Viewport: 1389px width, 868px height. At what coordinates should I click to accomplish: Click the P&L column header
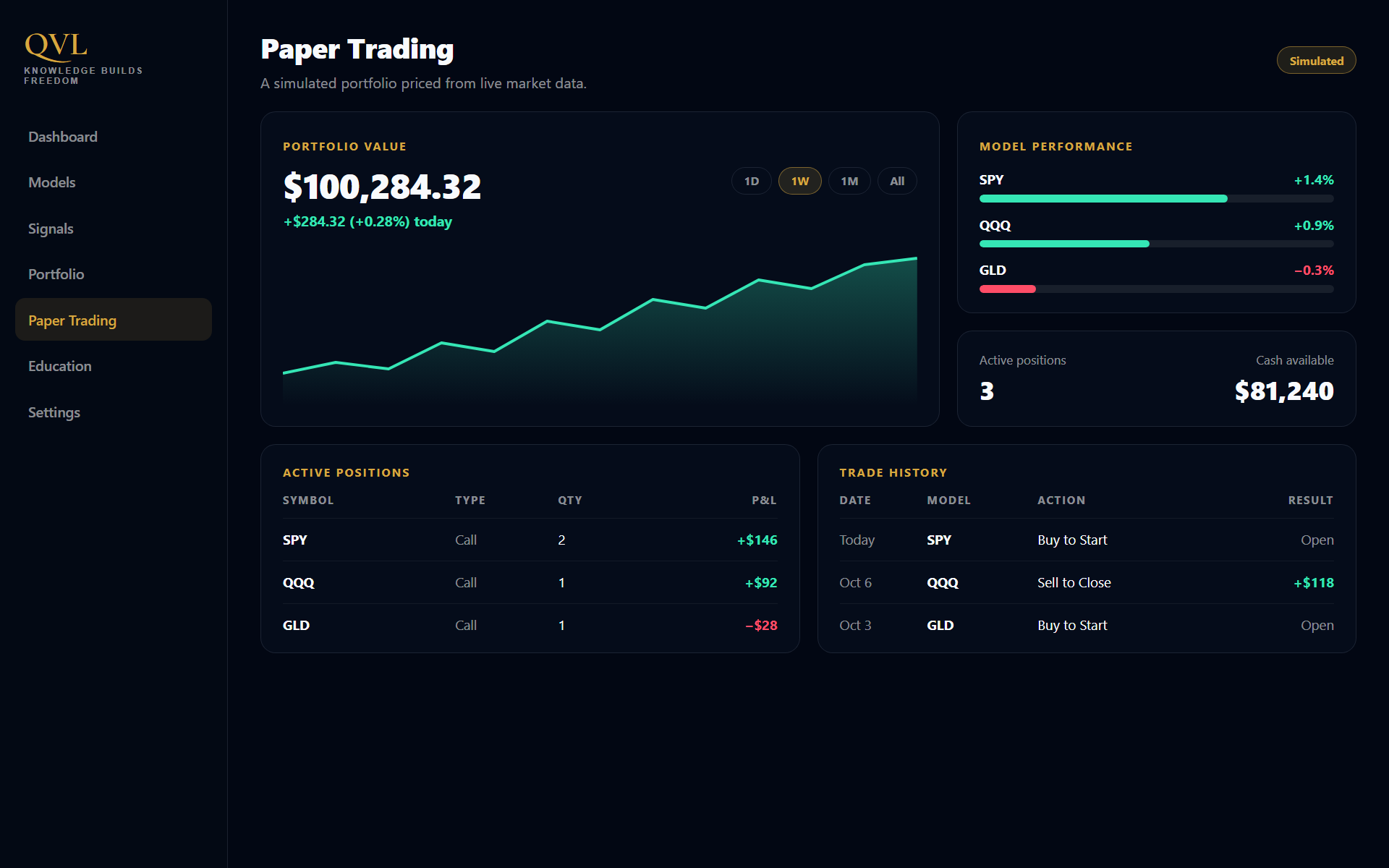point(764,500)
